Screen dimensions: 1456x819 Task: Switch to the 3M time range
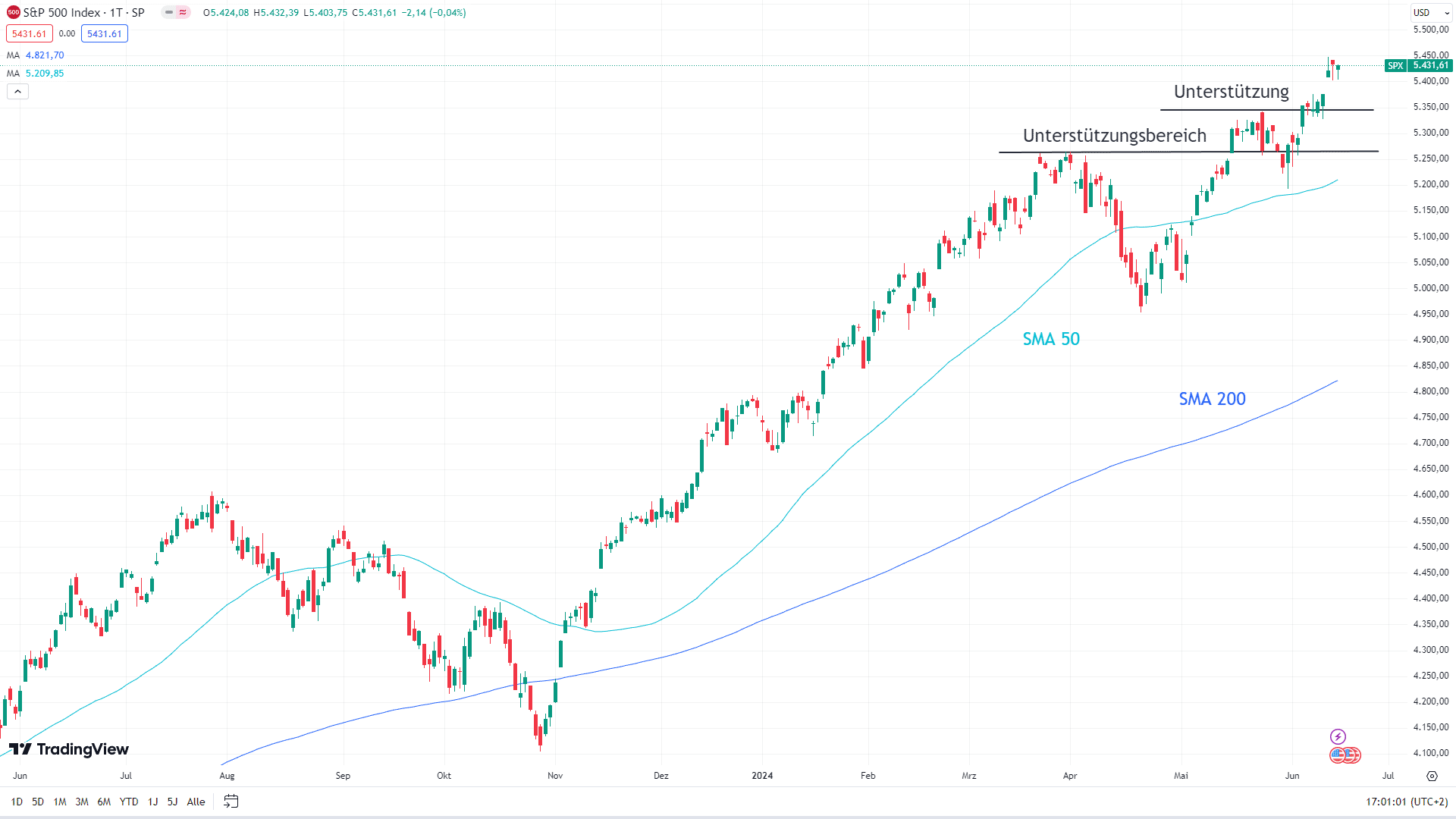pyautogui.click(x=82, y=802)
